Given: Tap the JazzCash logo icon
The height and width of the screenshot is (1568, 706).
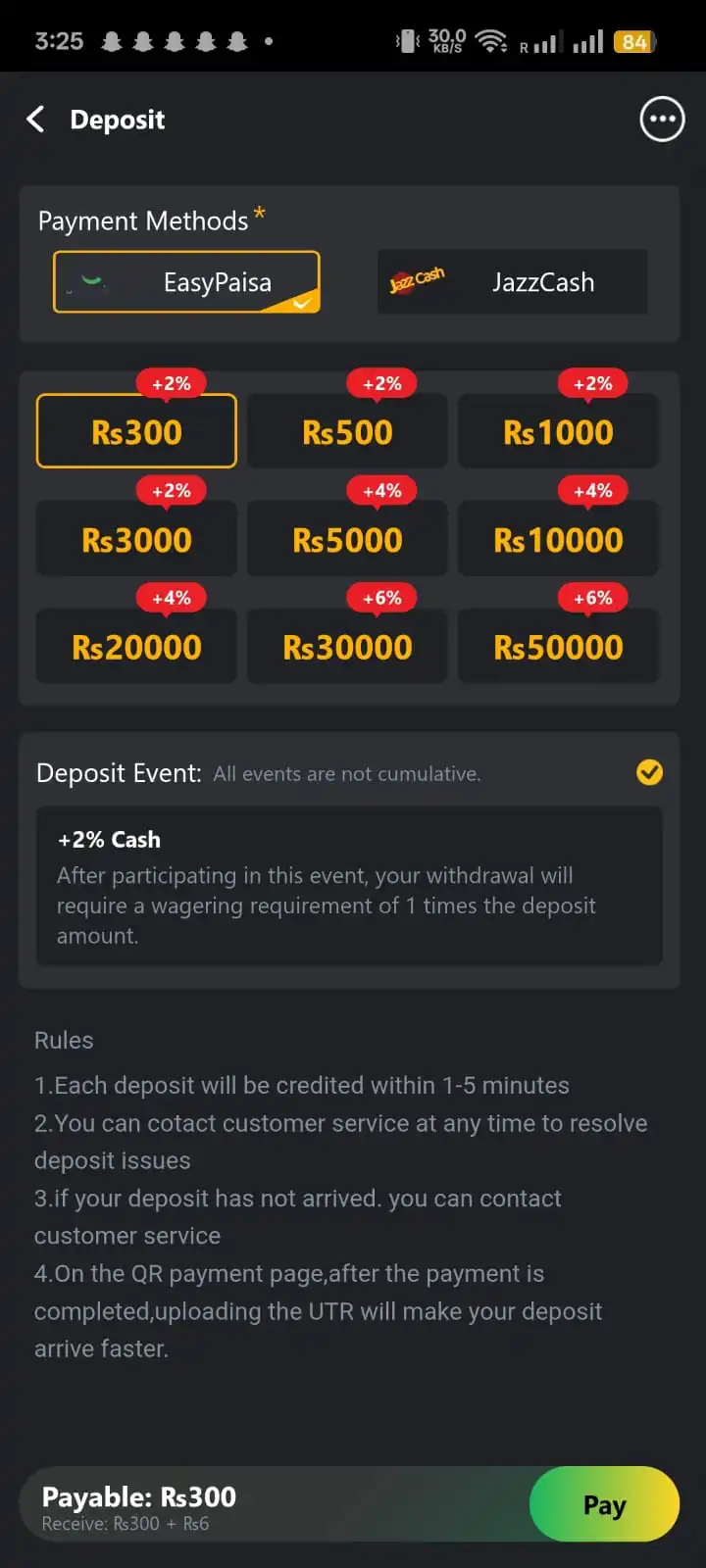Looking at the screenshot, I should [x=417, y=281].
